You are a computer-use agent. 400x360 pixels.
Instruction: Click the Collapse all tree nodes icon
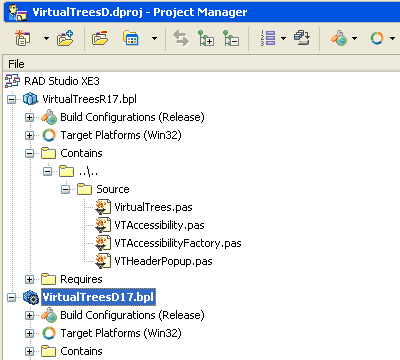(231, 38)
